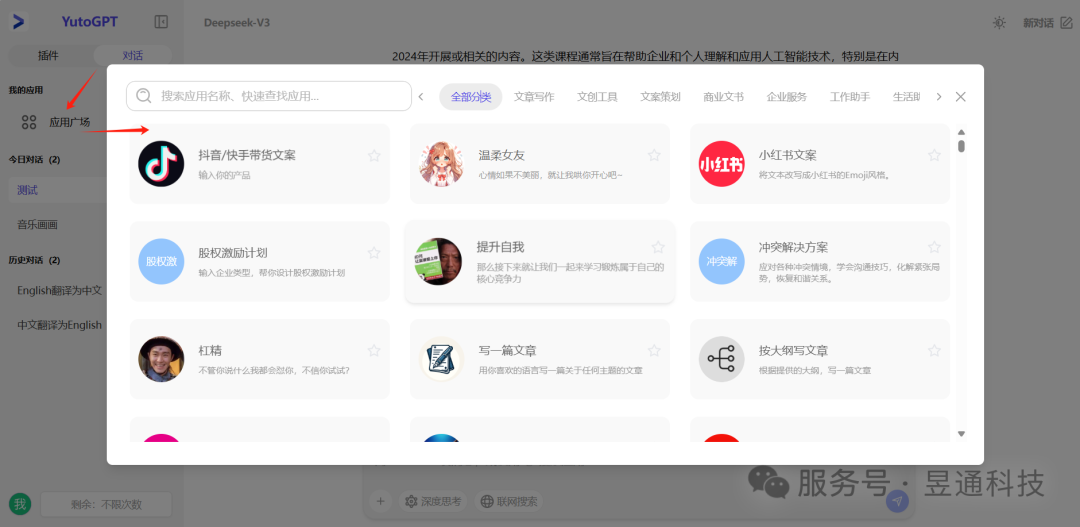
Task: Select the 工作助手 category tab
Action: (850, 96)
